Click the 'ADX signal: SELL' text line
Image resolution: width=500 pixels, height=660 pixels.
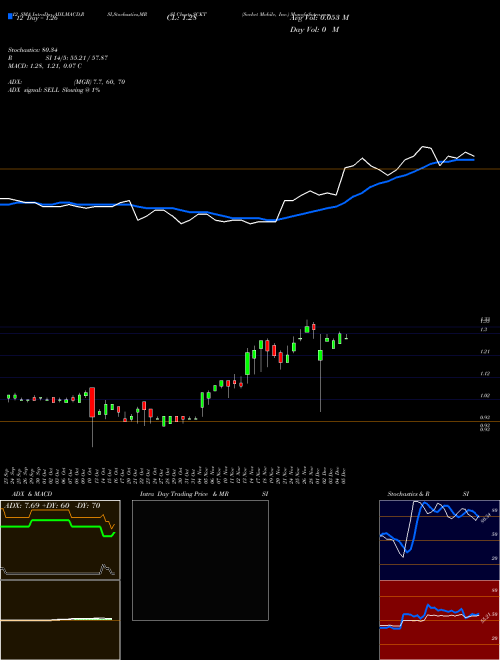point(54,90)
